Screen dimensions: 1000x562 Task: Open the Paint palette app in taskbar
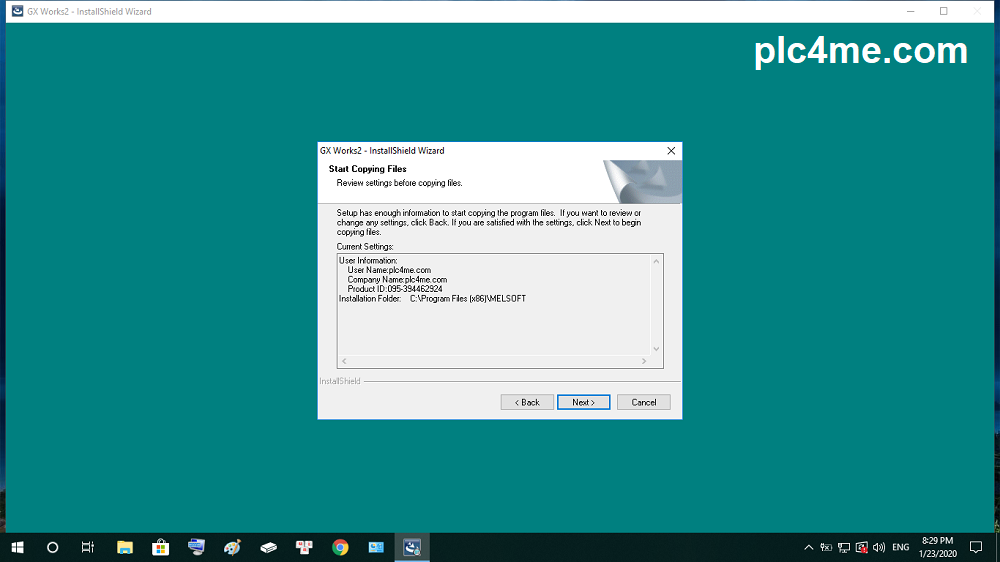pyautogui.click(x=232, y=547)
